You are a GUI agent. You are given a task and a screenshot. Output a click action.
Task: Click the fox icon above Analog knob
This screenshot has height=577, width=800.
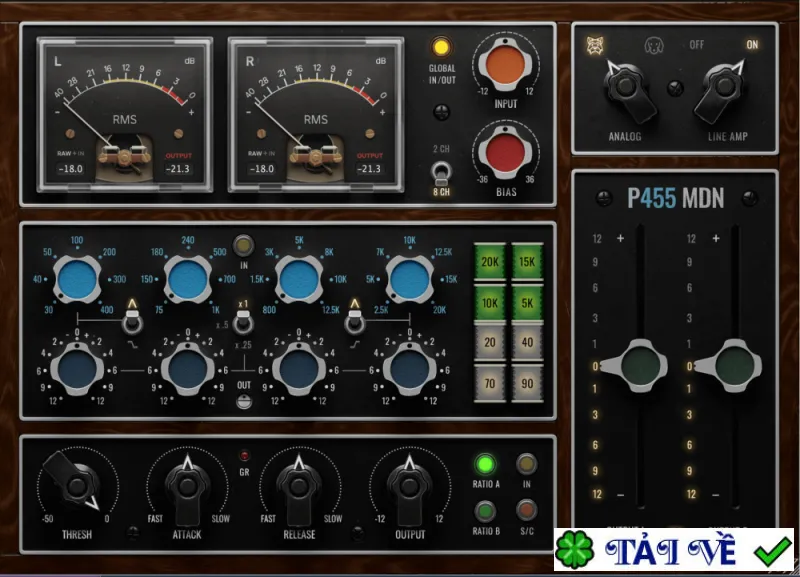coord(595,45)
